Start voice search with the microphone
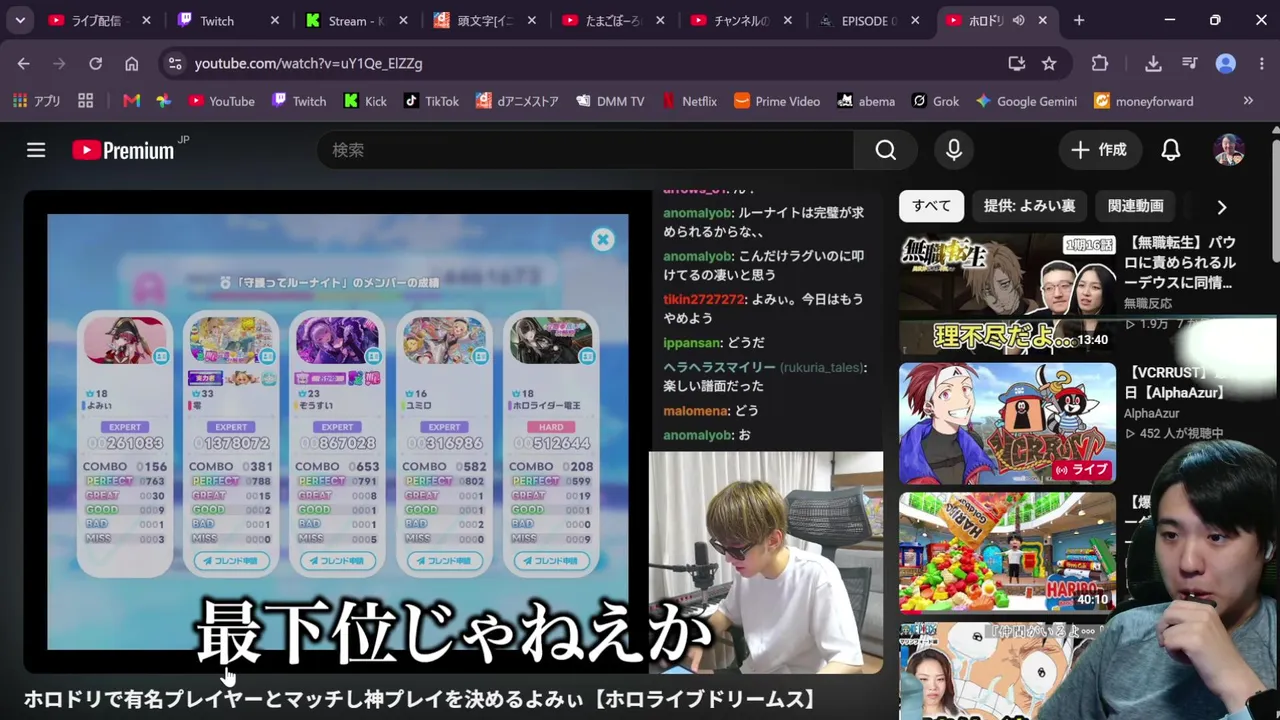Screen dimensions: 1280x720 click(x=954, y=150)
